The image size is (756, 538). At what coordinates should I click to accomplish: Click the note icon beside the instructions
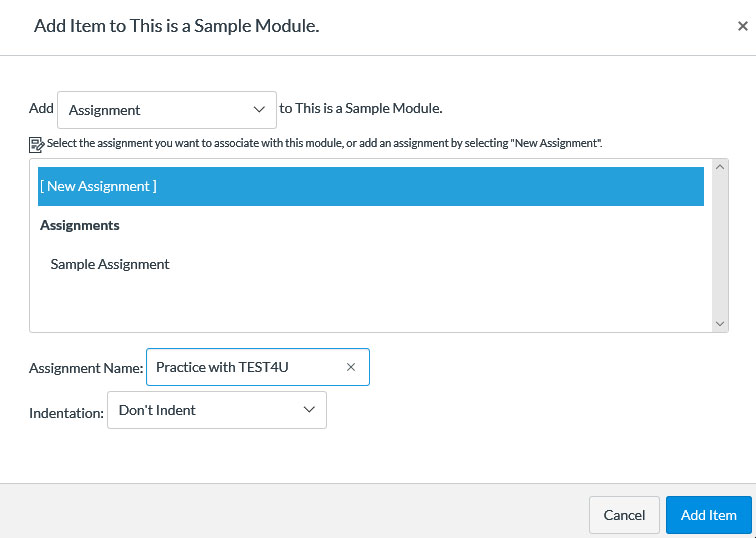37,144
